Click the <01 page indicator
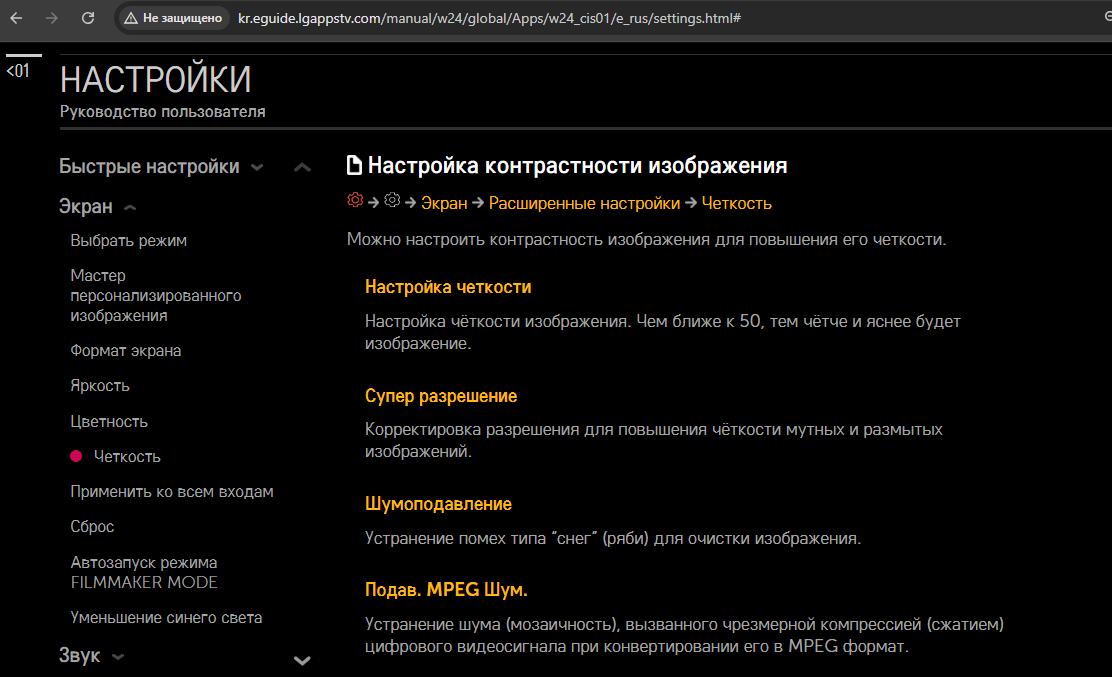 coord(18,71)
